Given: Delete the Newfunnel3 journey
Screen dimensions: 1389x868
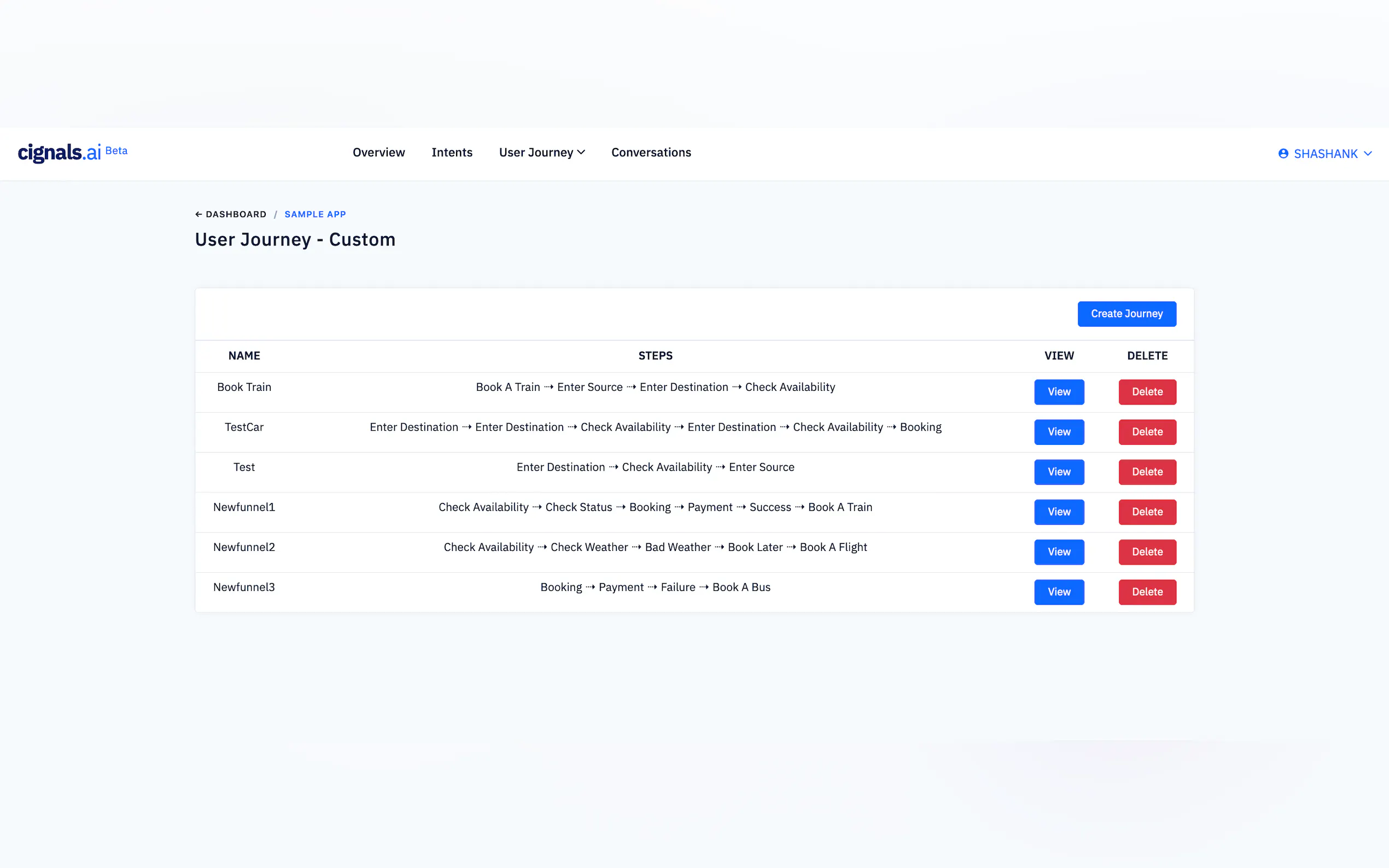Looking at the screenshot, I should pyautogui.click(x=1147, y=592).
